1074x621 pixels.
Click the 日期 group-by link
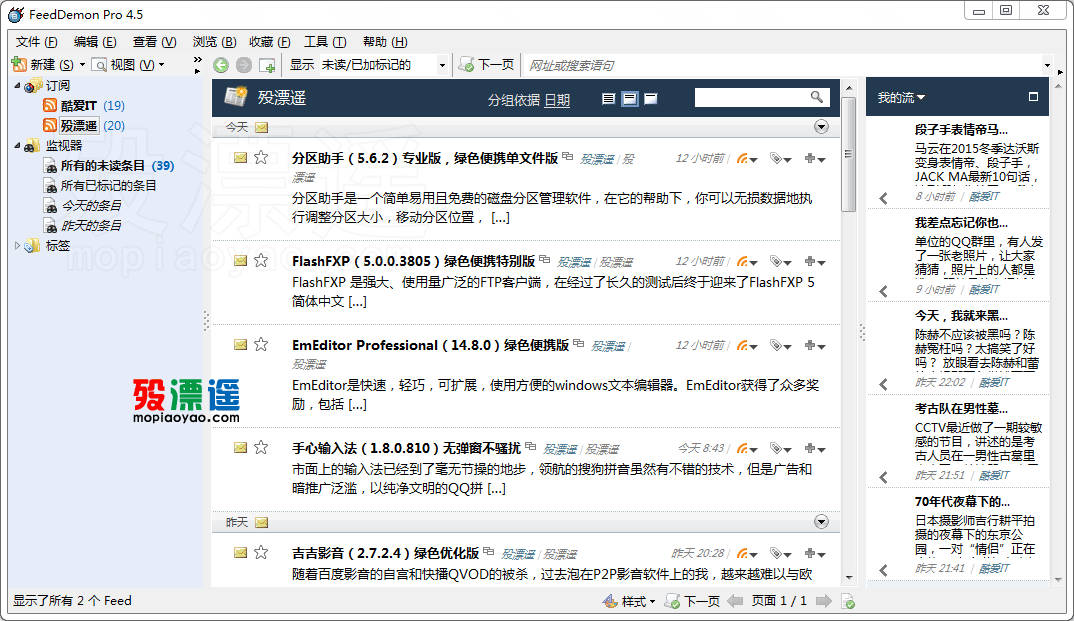coord(557,100)
